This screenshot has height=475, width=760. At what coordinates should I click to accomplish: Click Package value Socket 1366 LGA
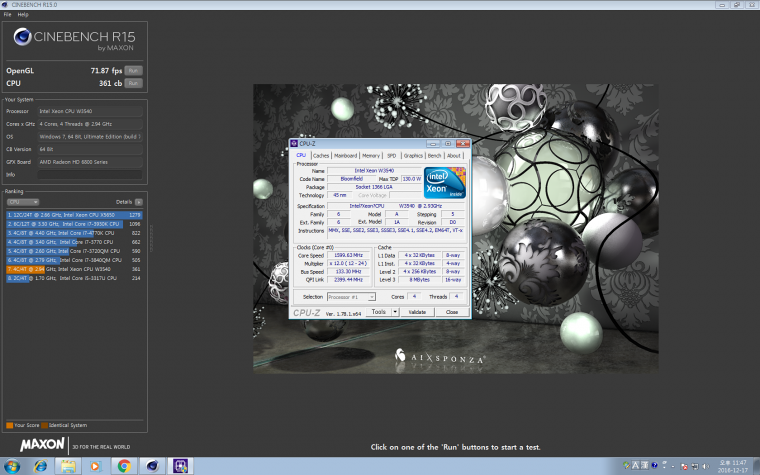[374, 187]
